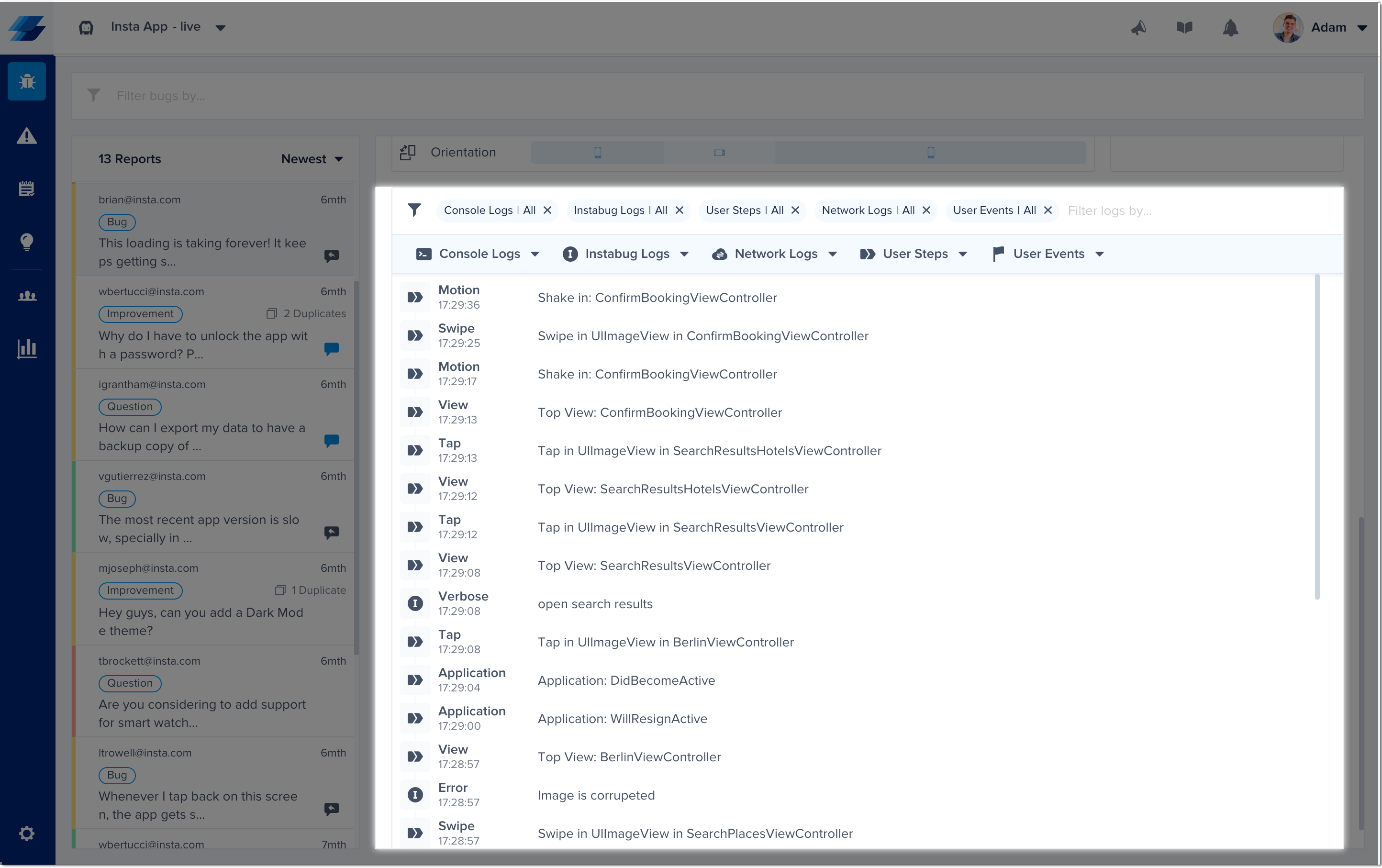Click the lightbulb feature requests icon
This screenshot has width=1382, height=868.
tap(27, 242)
